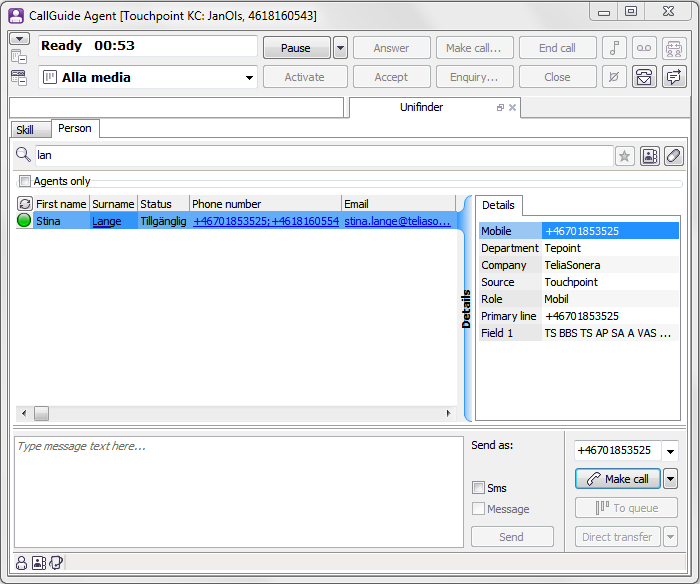The width and height of the screenshot is (700, 584).
Task: Sort by Status column header
Action: coord(163,204)
